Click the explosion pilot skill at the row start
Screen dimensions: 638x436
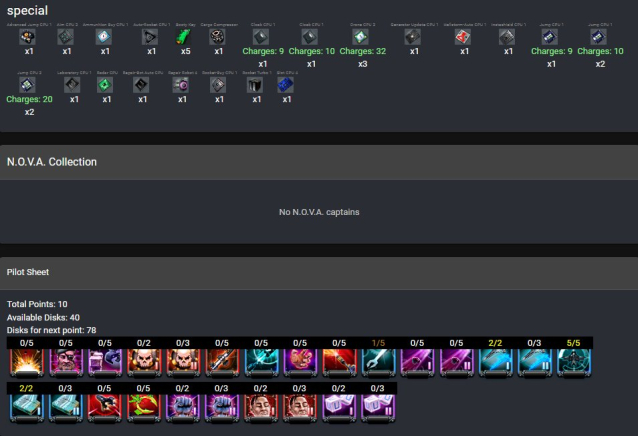coord(27,361)
